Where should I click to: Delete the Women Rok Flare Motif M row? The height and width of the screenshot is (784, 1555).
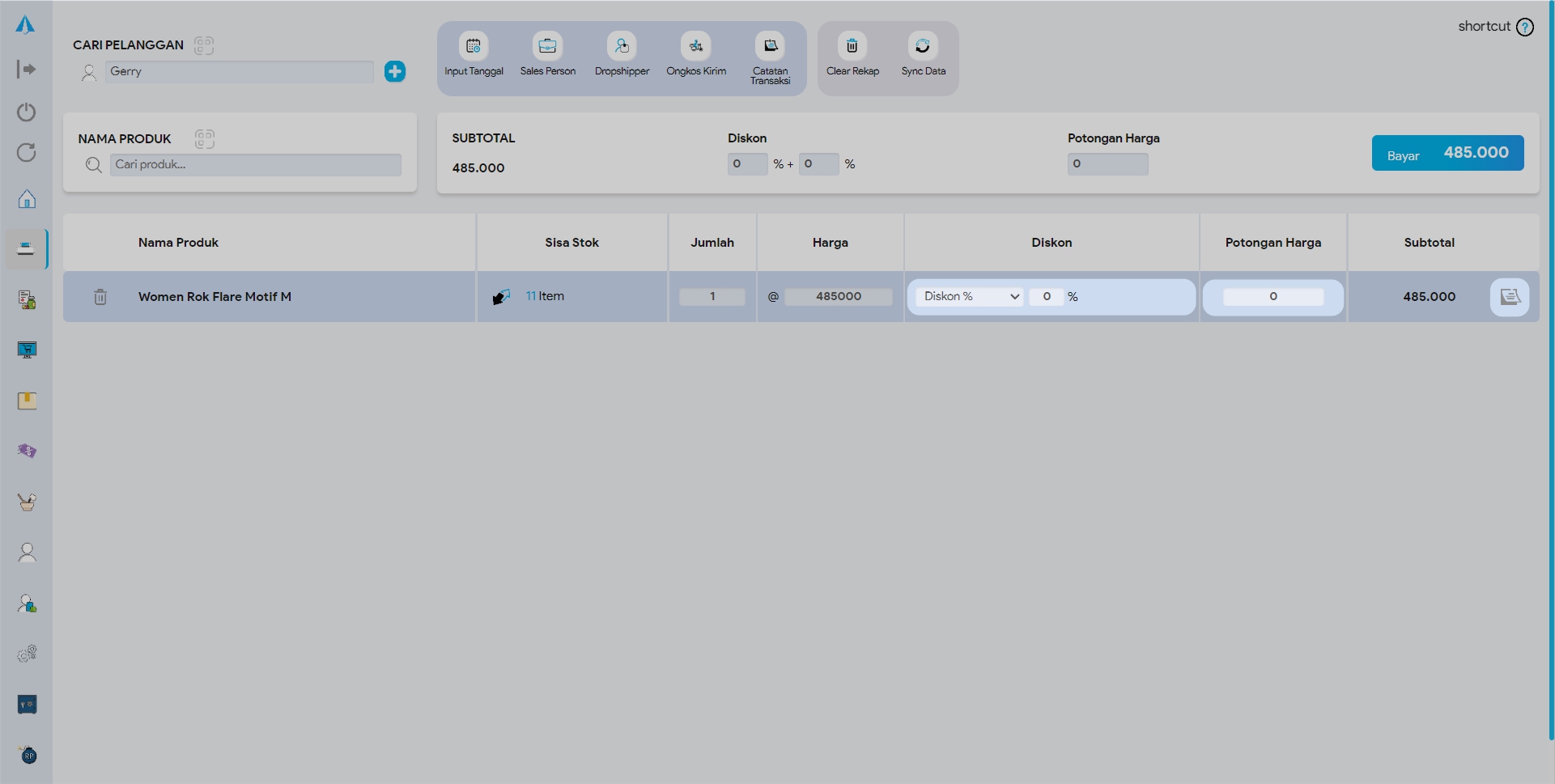pyautogui.click(x=100, y=297)
